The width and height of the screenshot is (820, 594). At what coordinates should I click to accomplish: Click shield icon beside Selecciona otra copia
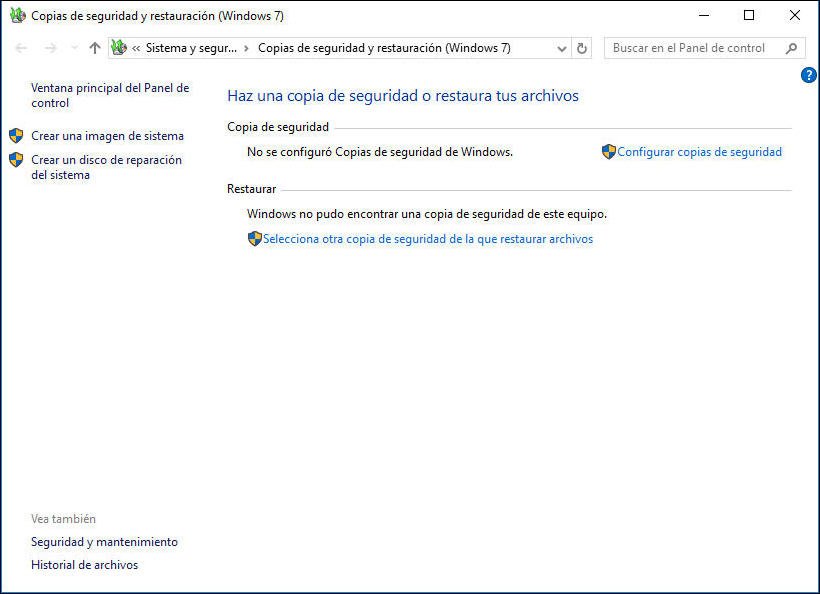(x=255, y=238)
